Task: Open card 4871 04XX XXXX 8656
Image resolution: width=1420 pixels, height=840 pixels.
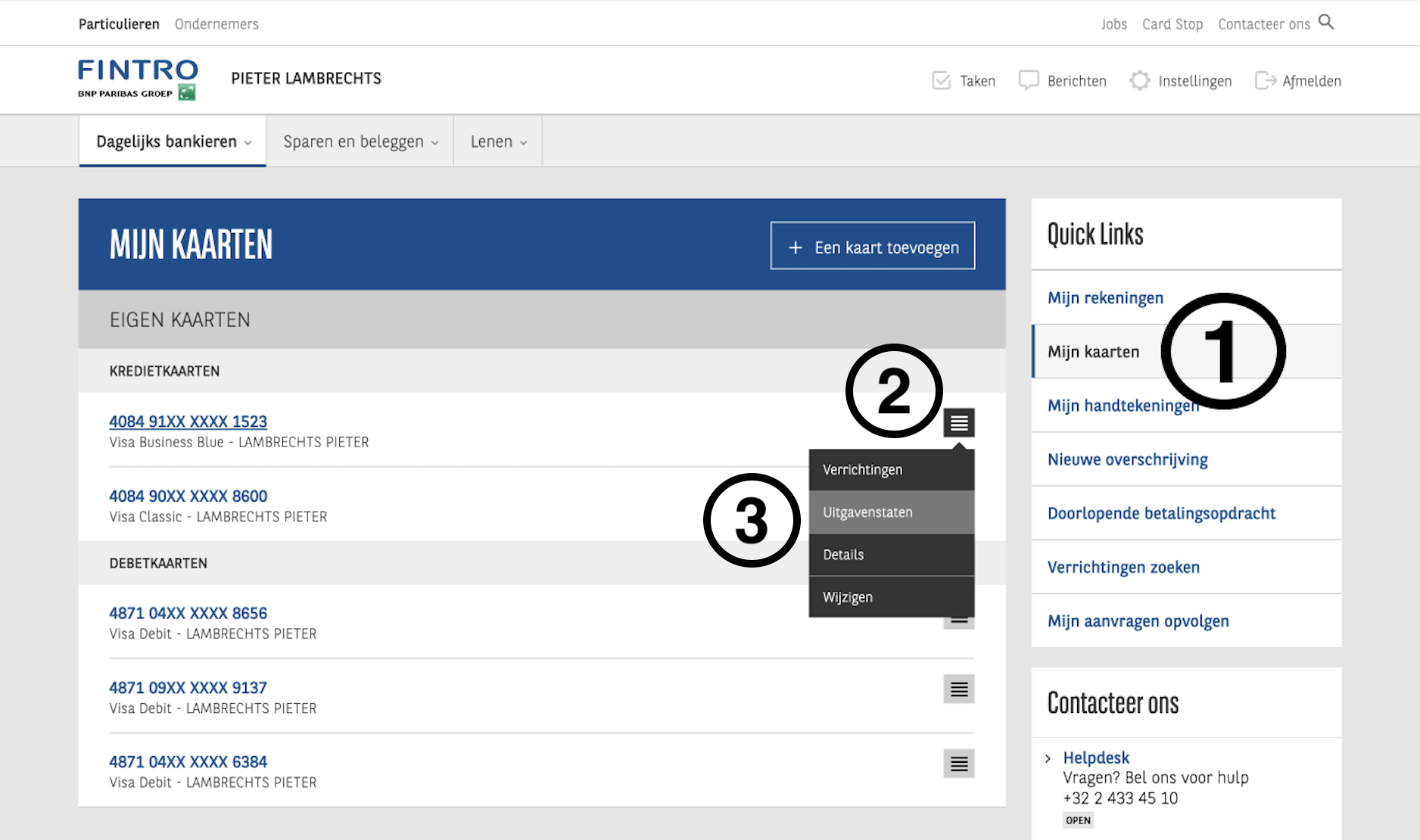Action: tap(188, 614)
